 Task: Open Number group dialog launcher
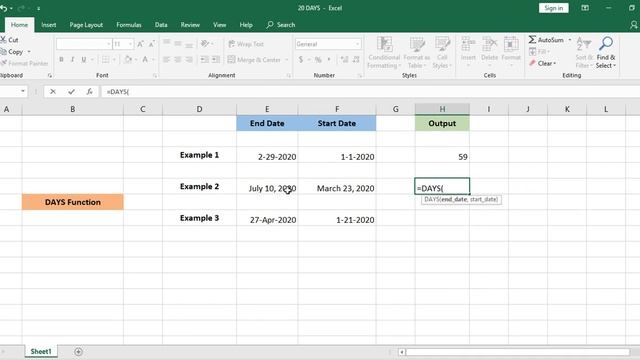(360, 76)
